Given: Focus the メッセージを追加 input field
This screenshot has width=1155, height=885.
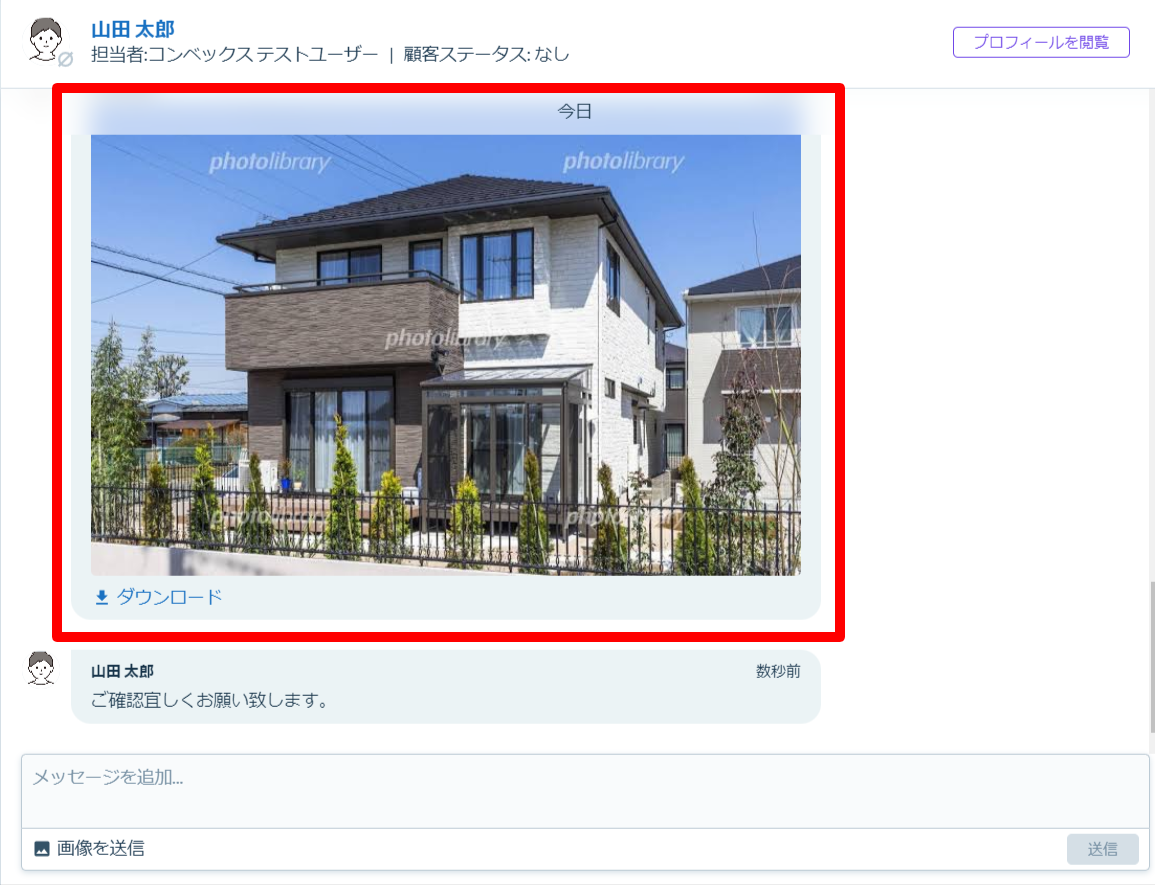Looking at the screenshot, I should [585, 791].
